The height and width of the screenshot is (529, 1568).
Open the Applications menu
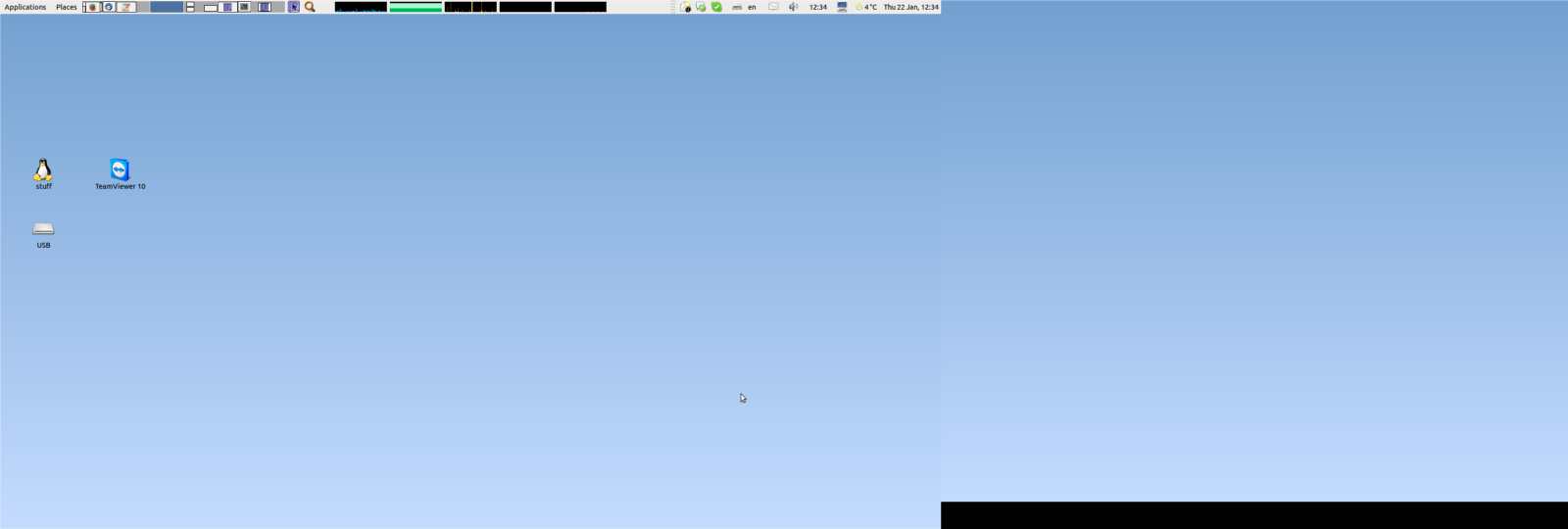pyautogui.click(x=25, y=7)
